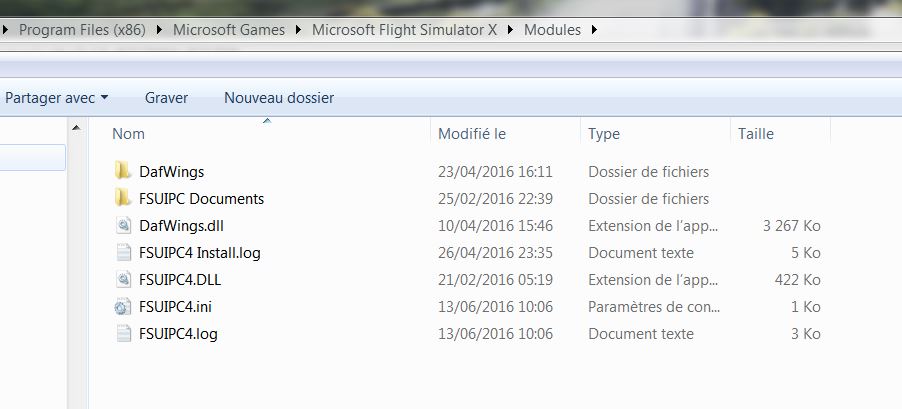This screenshot has height=409, width=902.
Task: Click the FSUIPC4 Install.log text file icon
Action: (x=123, y=252)
